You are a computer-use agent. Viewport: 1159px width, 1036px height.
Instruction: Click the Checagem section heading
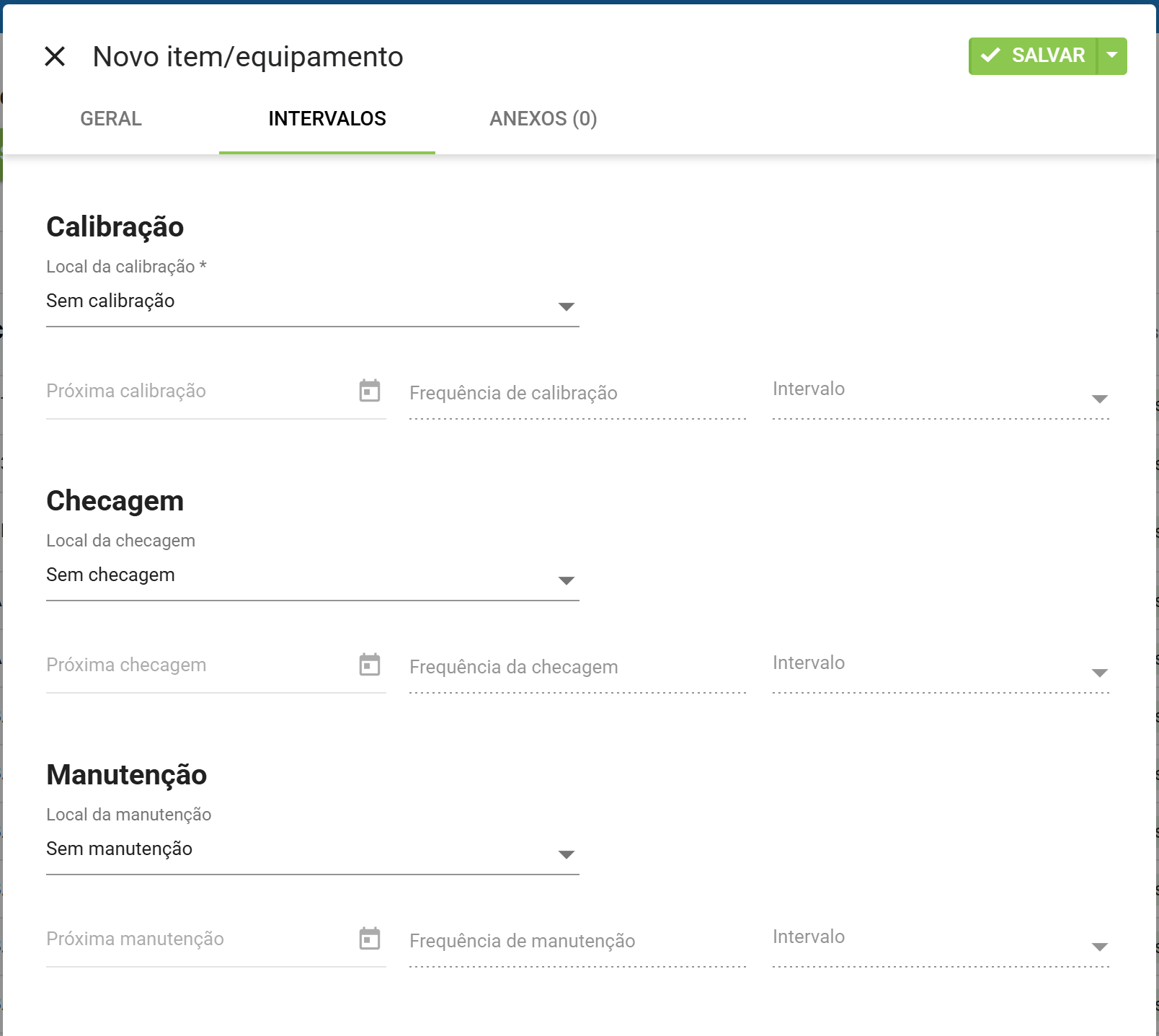click(x=115, y=501)
